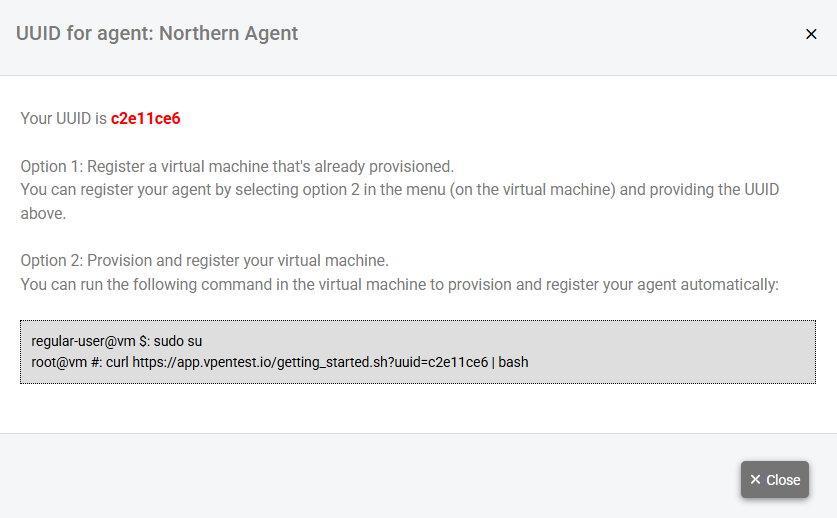Click the 'regular-user@vm $:' prompt
The image size is (837, 518).
tap(90, 341)
